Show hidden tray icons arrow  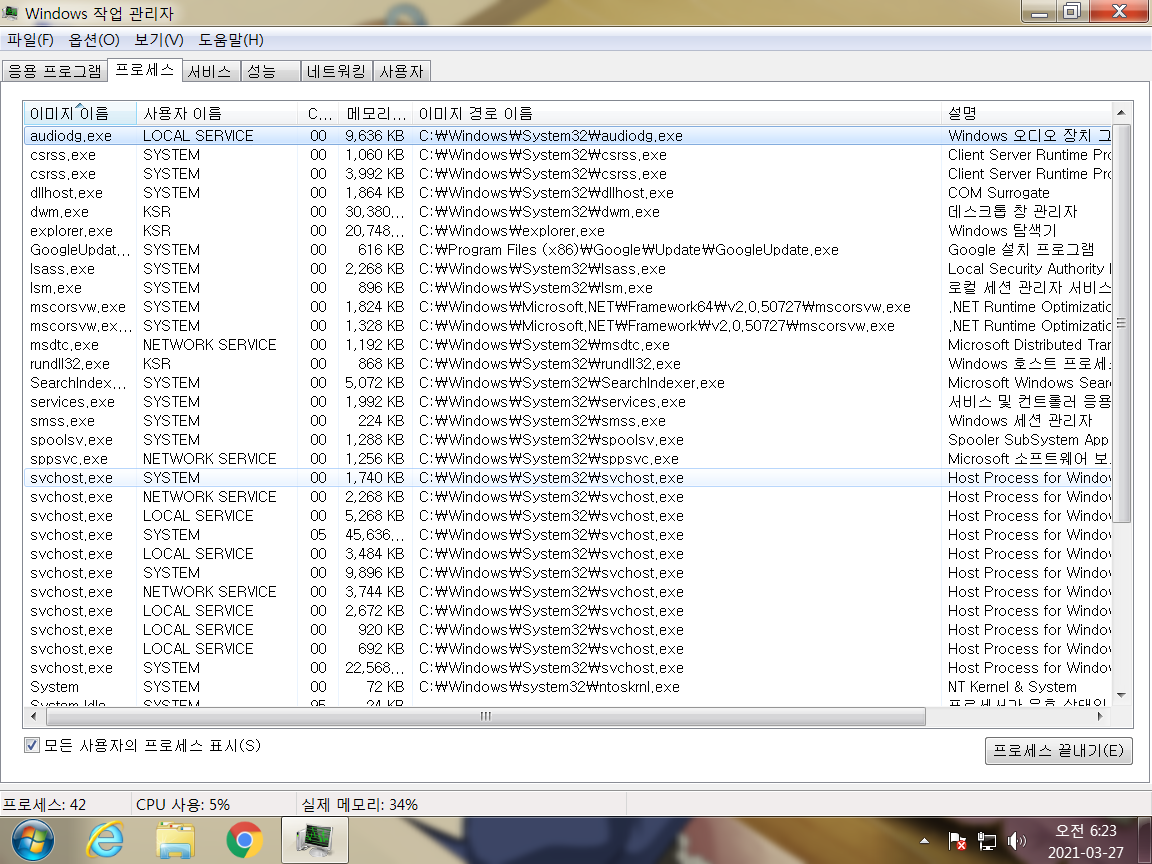tap(924, 841)
